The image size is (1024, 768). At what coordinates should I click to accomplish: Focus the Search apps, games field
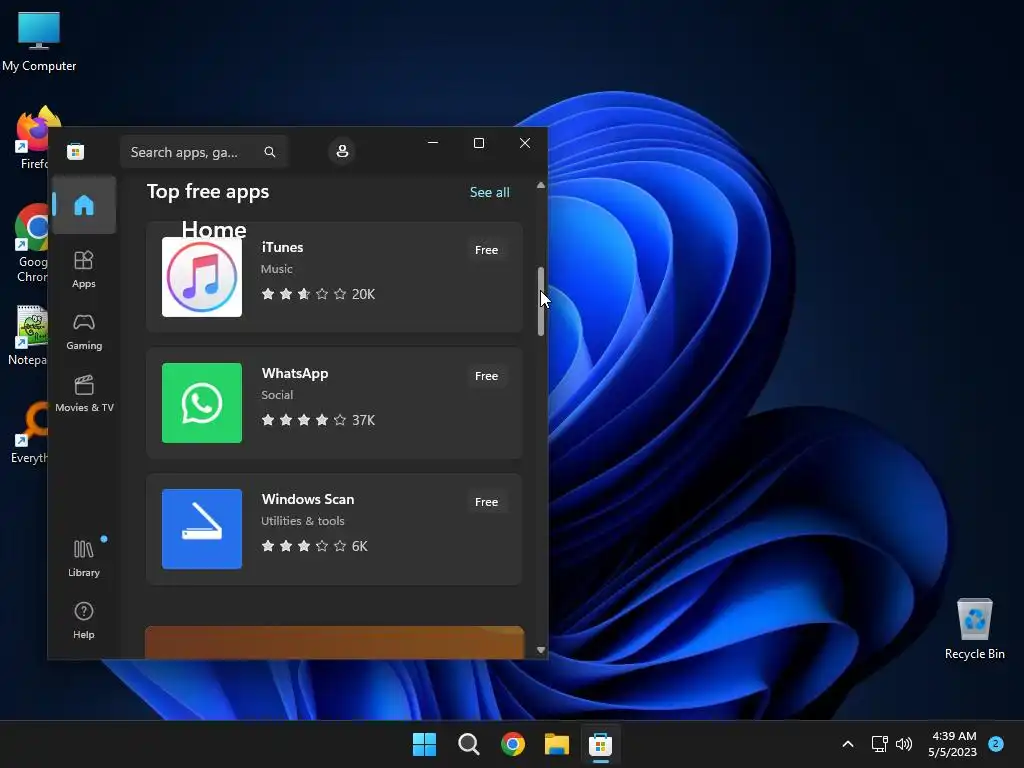tap(204, 152)
